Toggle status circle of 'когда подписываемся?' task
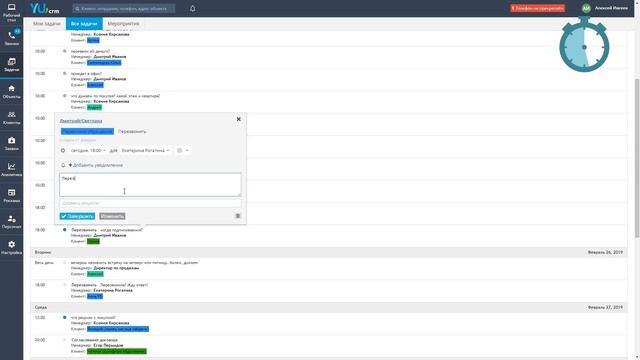Screen dimensions: 640x360 pyautogui.click(x=64, y=230)
